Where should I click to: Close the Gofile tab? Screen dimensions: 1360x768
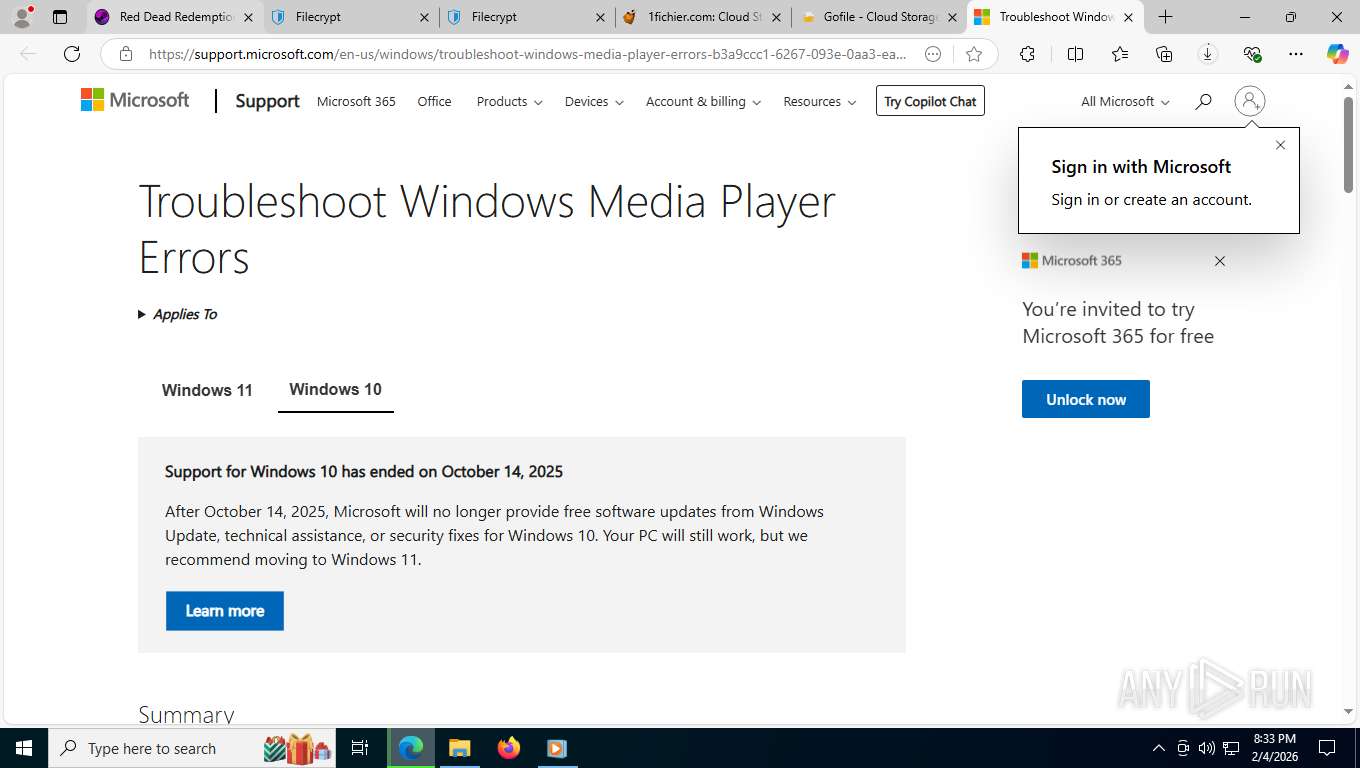pyautogui.click(x=952, y=17)
